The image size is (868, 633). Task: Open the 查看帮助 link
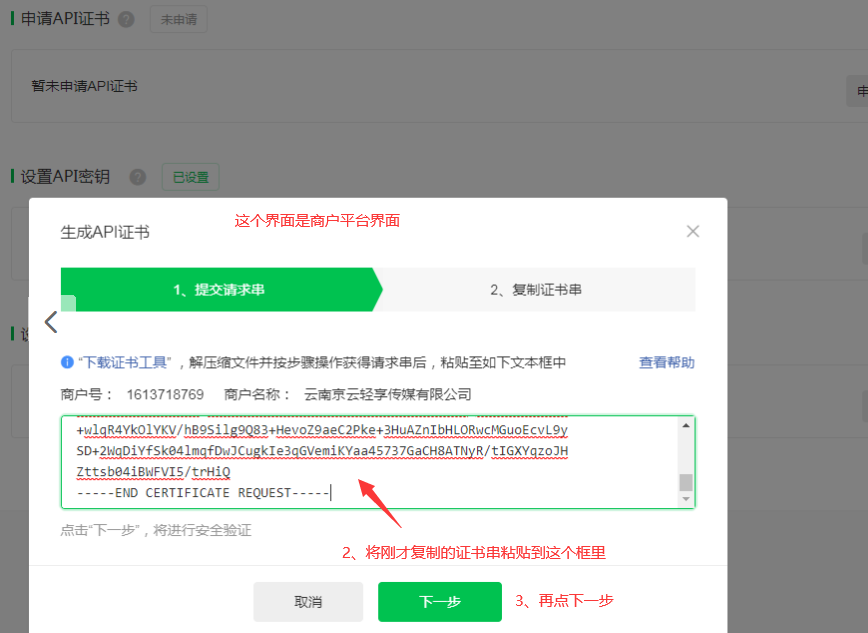pyautogui.click(x=666, y=362)
